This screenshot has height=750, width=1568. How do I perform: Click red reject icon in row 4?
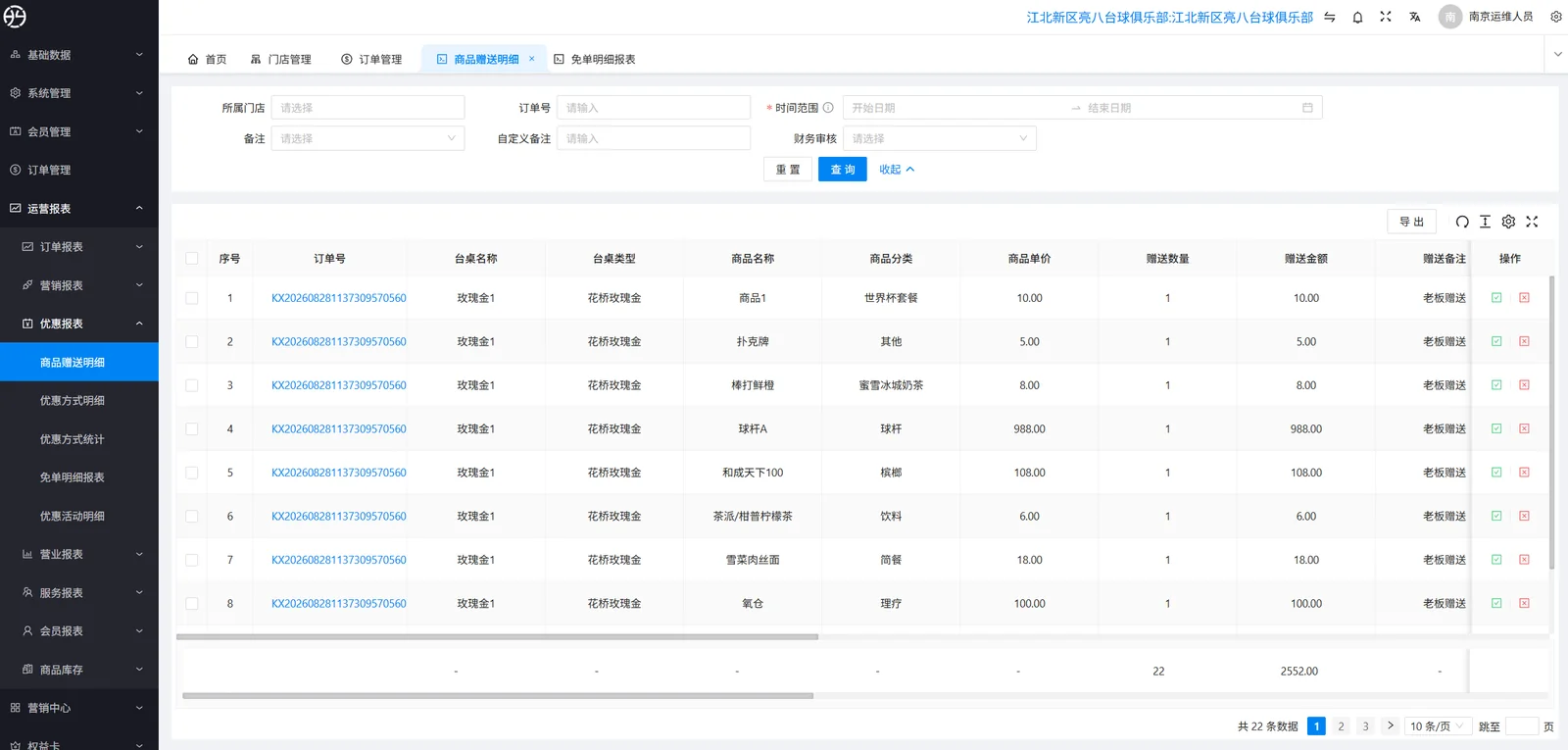pyautogui.click(x=1524, y=428)
